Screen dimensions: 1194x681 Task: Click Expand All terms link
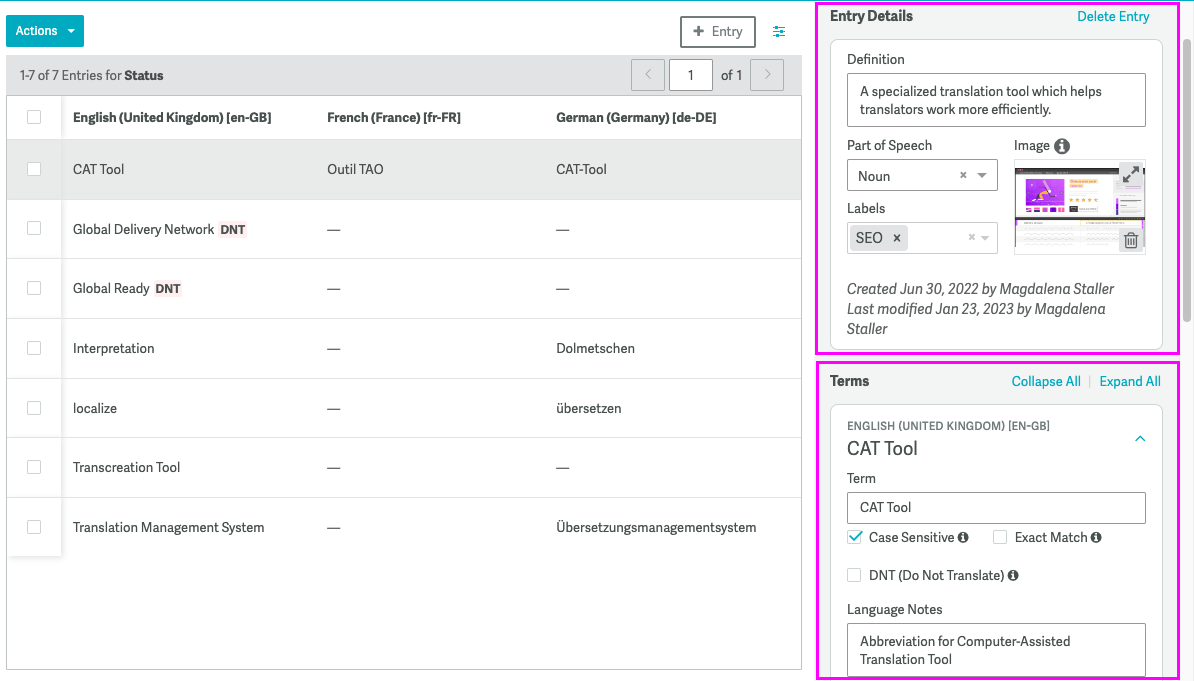[1130, 382]
